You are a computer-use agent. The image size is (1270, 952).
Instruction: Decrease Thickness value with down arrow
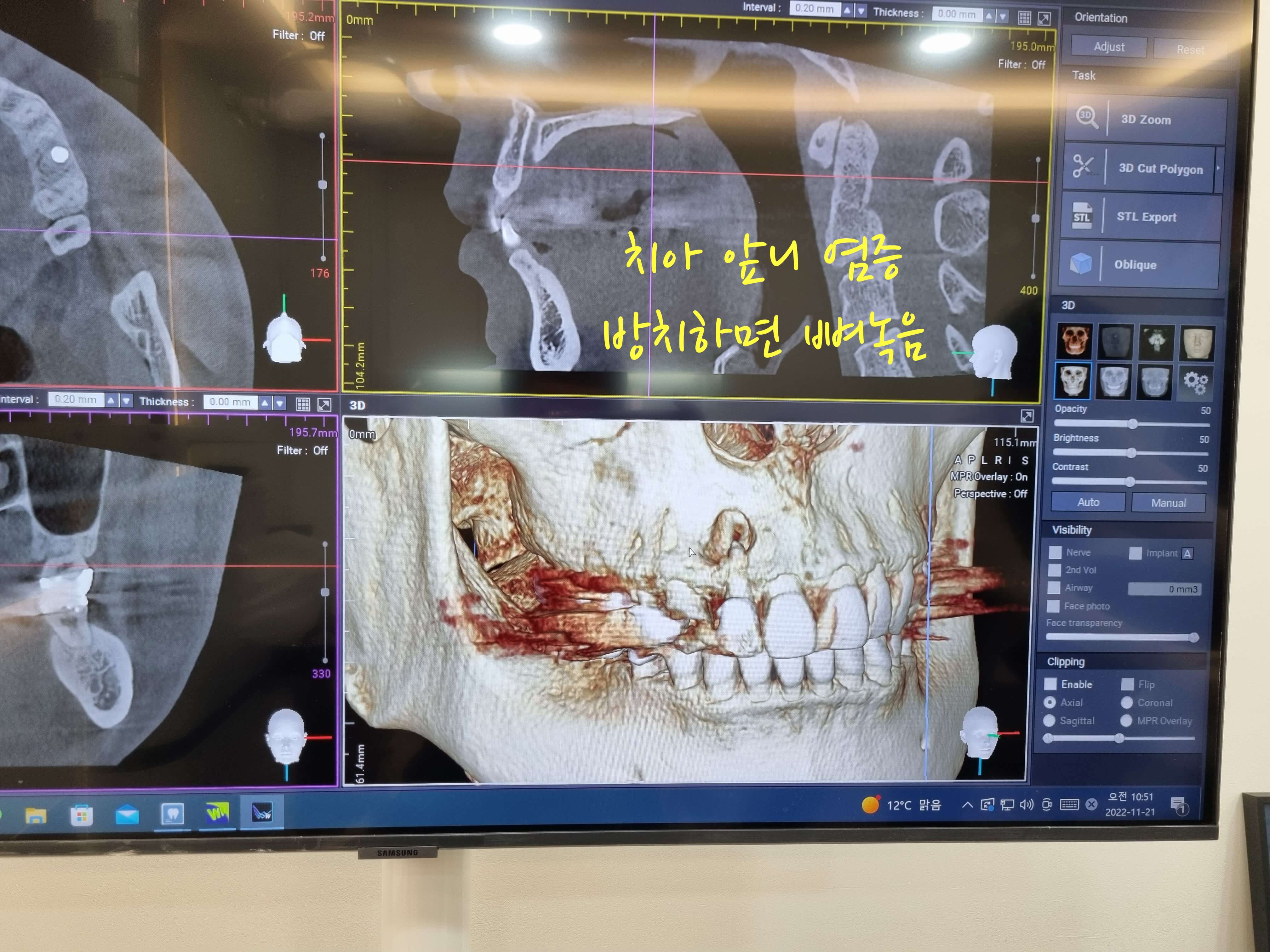(x=1003, y=17)
